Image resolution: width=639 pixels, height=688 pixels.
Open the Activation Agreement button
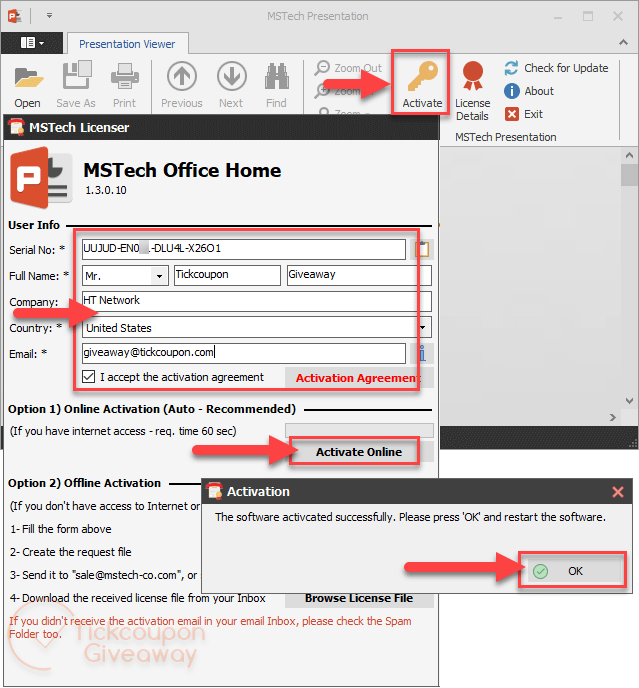pyautogui.click(x=359, y=378)
